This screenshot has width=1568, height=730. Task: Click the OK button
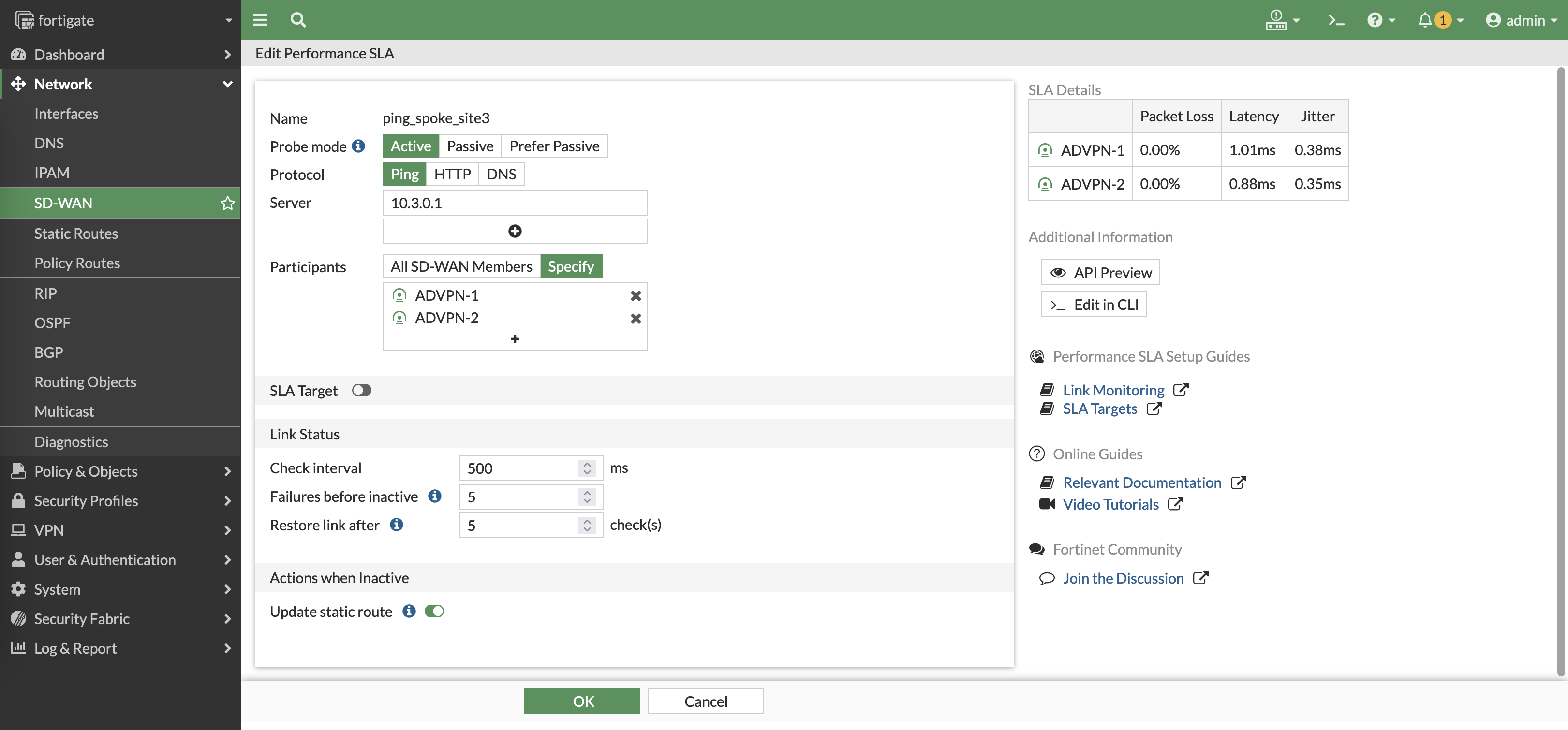[x=581, y=701]
